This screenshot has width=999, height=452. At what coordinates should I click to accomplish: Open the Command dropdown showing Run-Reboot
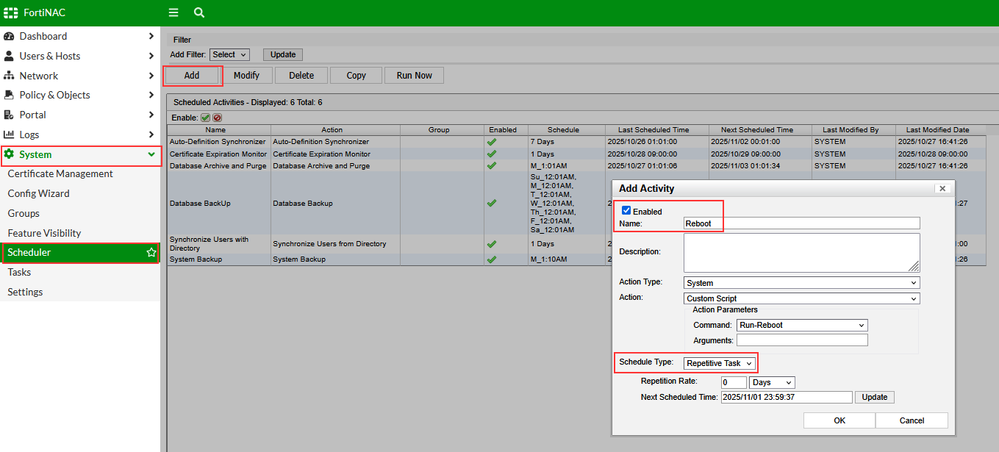pyautogui.click(x=801, y=325)
